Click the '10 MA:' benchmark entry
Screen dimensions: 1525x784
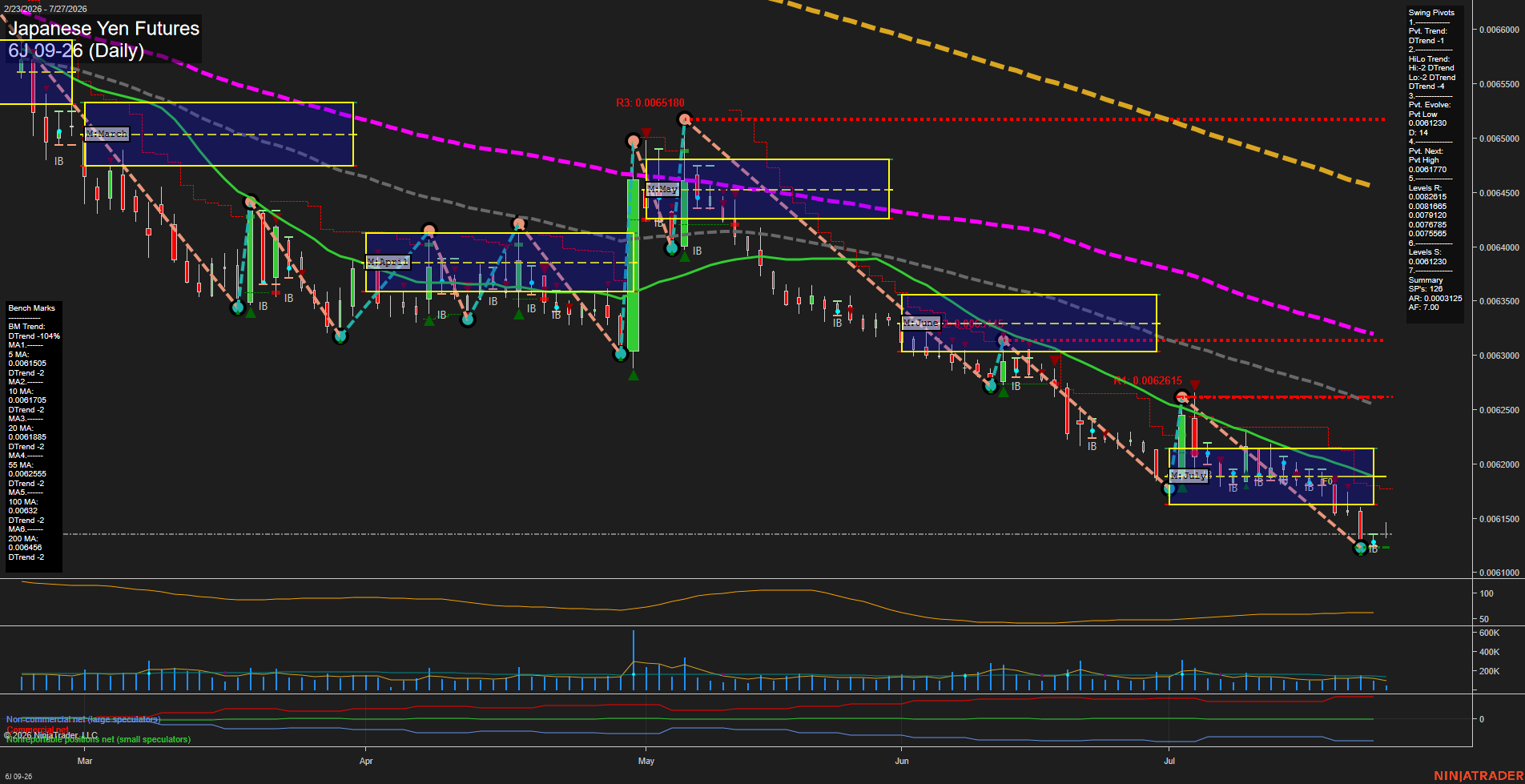(21, 392)
